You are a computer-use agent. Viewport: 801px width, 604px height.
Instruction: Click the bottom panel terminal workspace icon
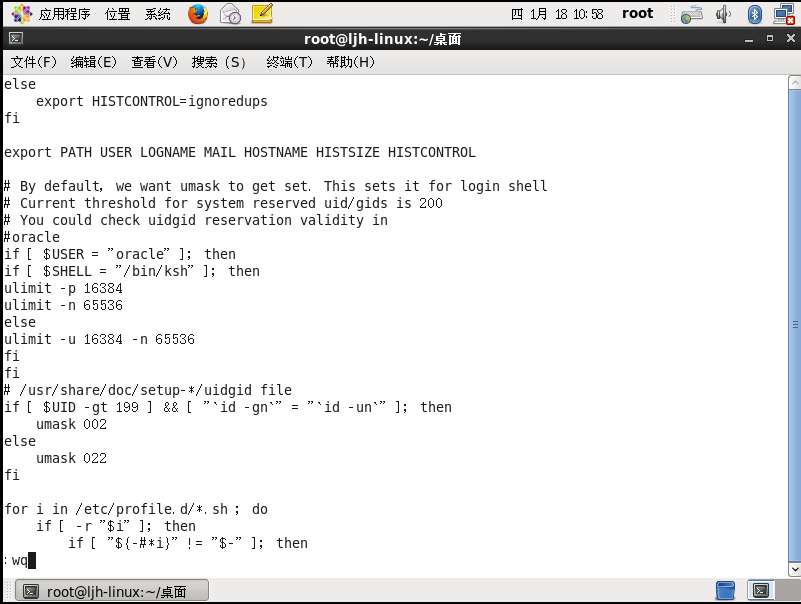[761, 591]
